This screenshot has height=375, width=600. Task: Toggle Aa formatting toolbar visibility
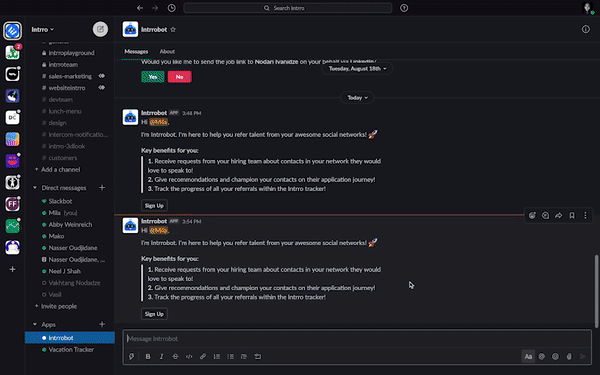528,356
